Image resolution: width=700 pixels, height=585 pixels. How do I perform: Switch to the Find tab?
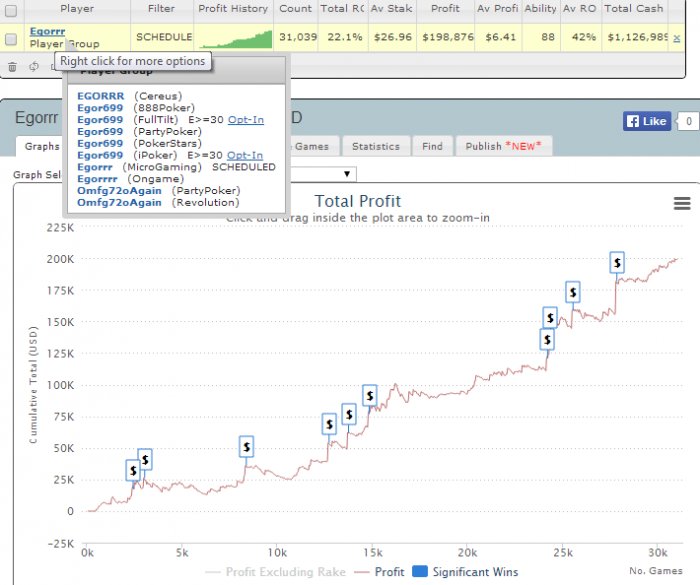432,146
